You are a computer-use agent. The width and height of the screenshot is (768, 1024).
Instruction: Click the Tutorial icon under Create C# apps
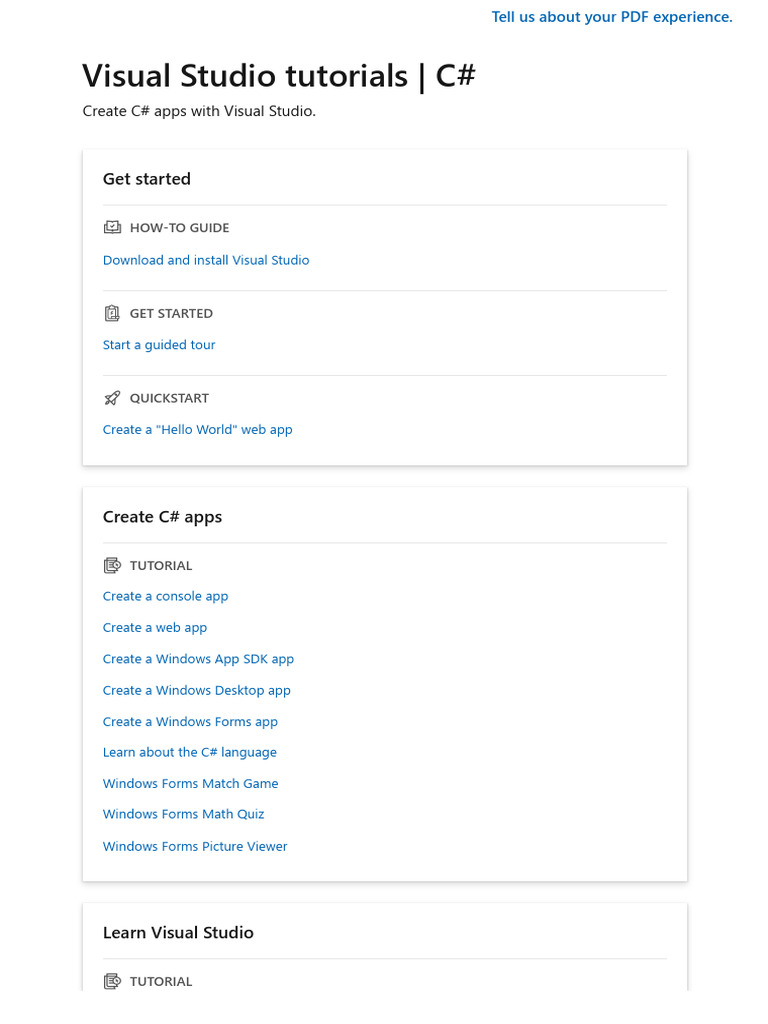click(112, 565)
